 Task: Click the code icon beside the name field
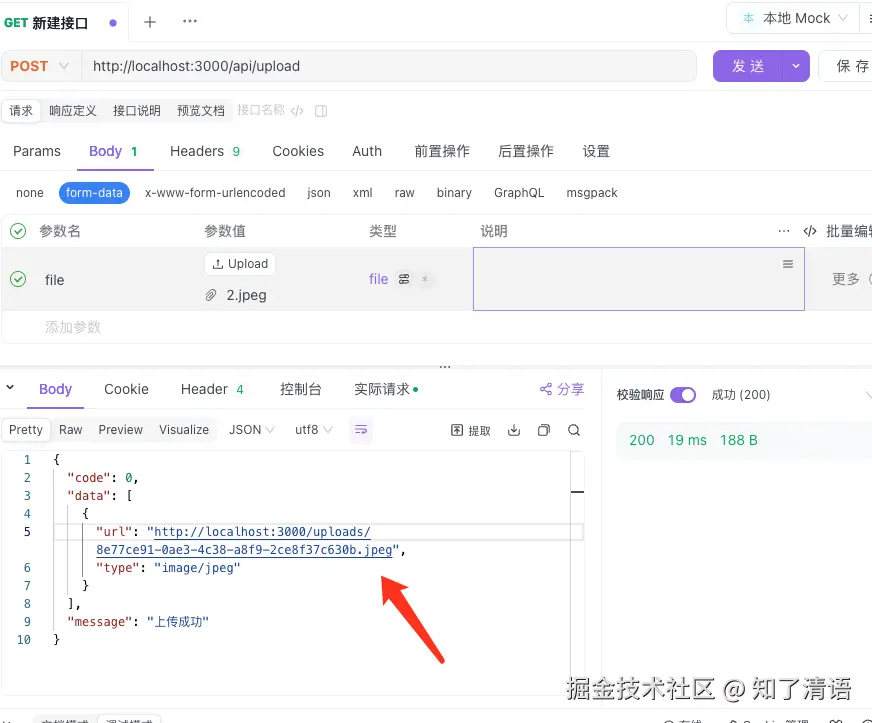(297, 111)
